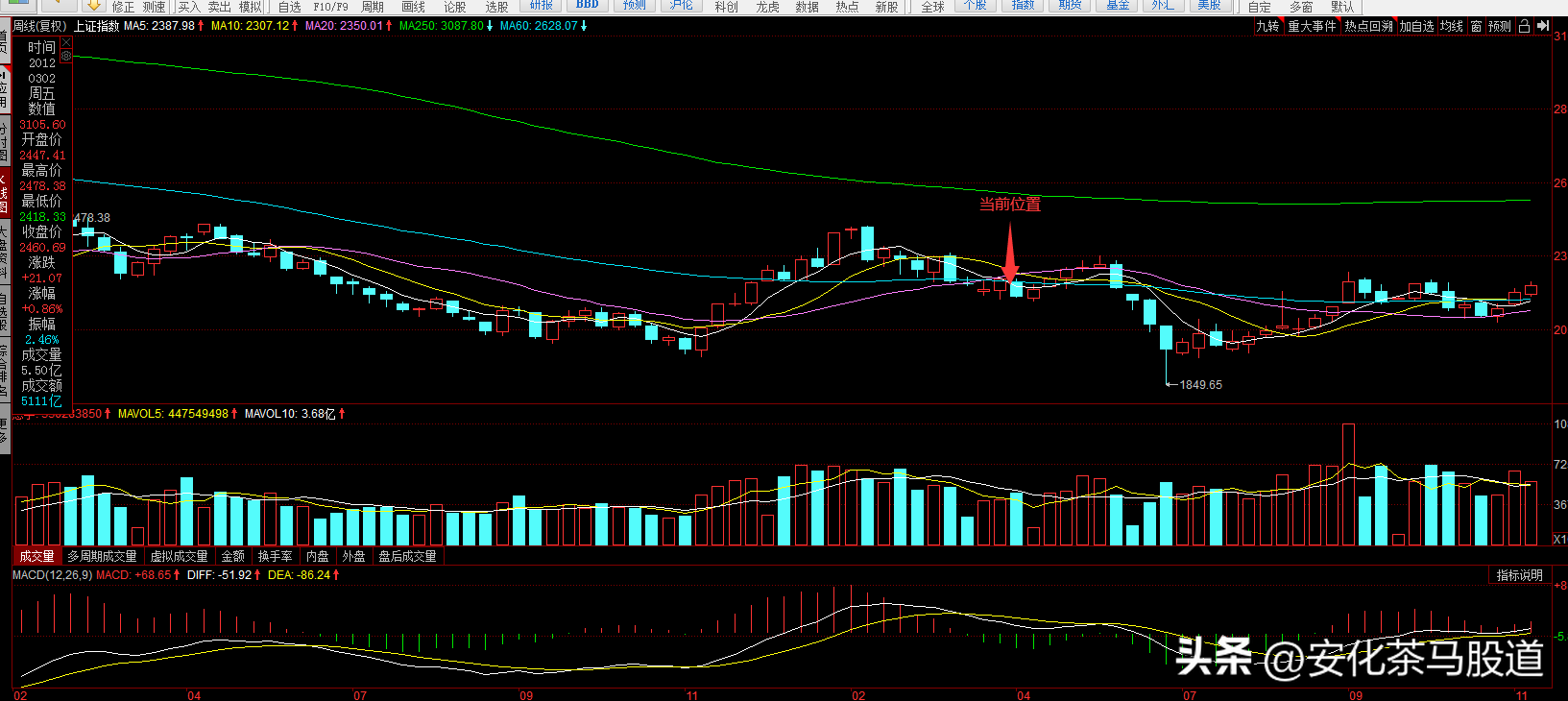
Task: Switch to the 多周期成交量 tab
Action: [102, 556]
